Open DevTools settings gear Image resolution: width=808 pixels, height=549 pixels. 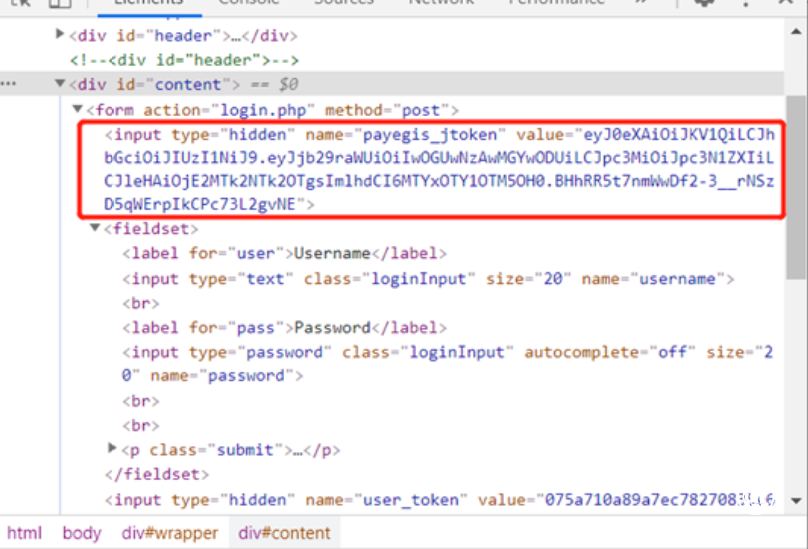705,3
